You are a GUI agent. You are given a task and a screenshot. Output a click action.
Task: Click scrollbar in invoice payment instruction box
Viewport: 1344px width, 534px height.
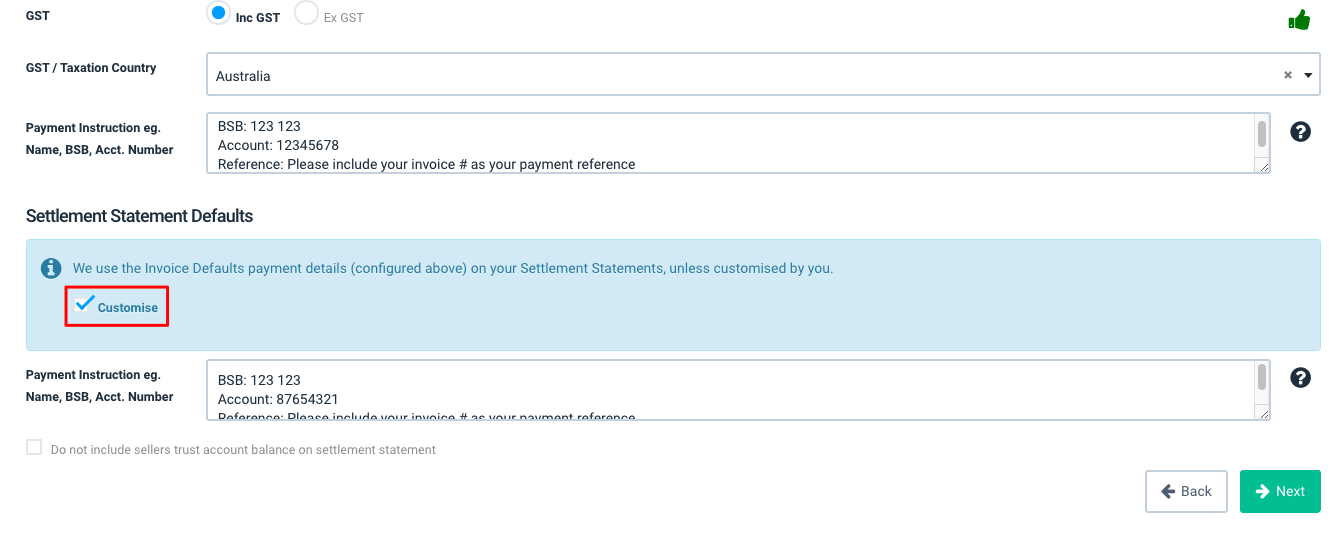click(x=1262, y=134)
